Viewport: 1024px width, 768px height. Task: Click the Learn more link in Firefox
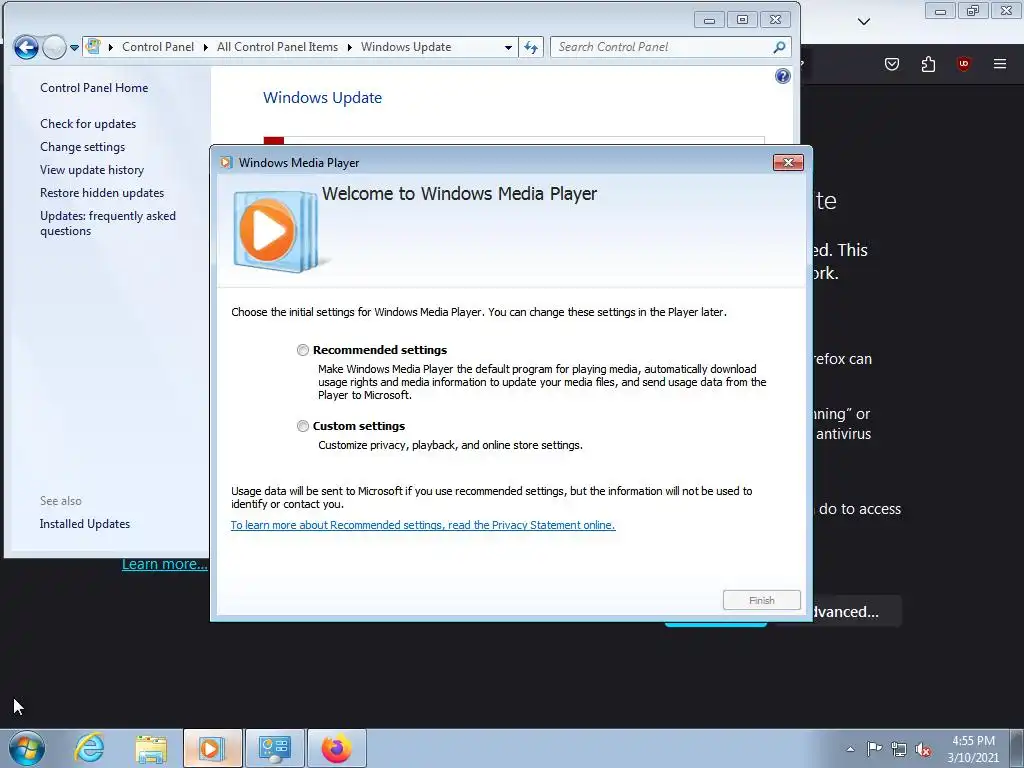click(164, 564)
